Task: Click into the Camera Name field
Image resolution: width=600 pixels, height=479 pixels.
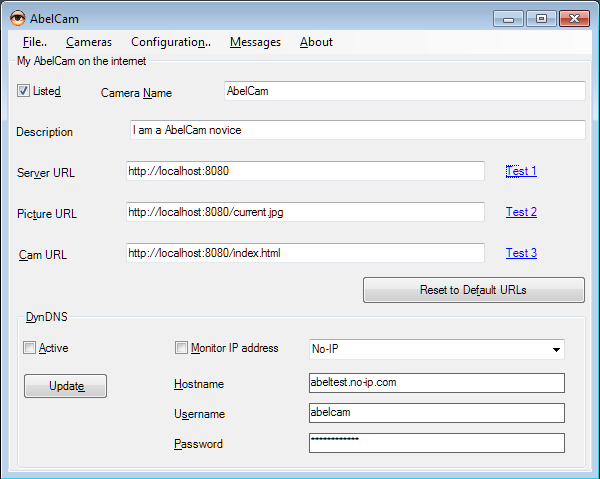Action: coord(404,91)
